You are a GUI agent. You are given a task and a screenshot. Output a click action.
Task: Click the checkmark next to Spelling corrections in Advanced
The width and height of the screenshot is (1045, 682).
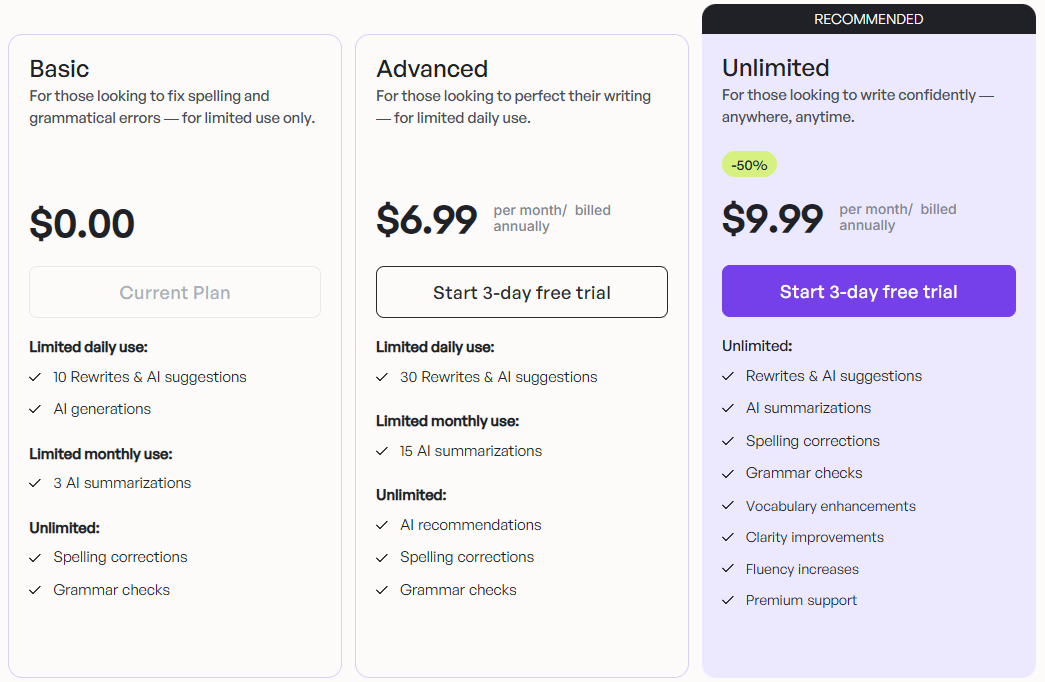pyautogui.click(x=382, y=556)
